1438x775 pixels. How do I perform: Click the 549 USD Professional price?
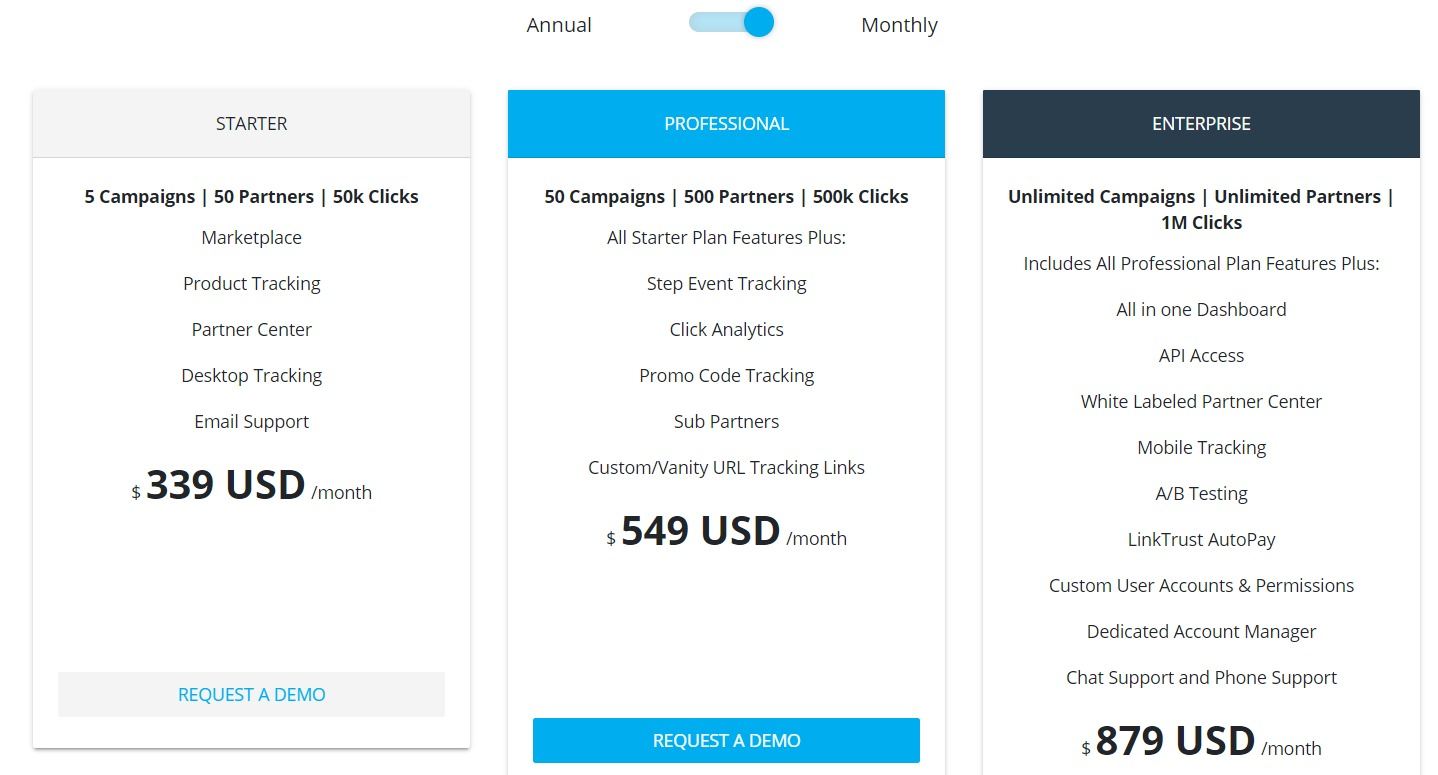(726, 532)
